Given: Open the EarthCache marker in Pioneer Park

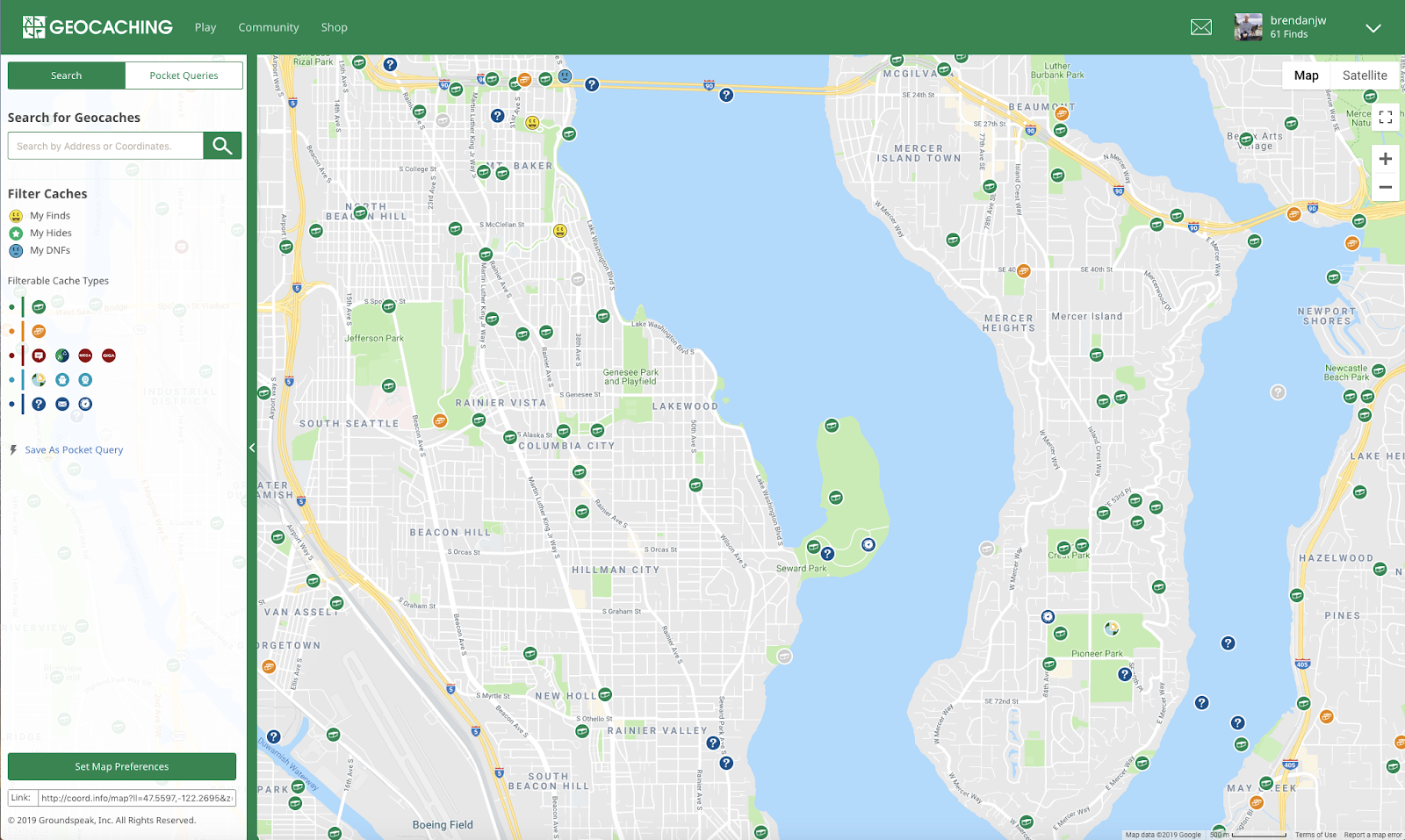Looking at the screenshot, I should tap(1112, 628).
